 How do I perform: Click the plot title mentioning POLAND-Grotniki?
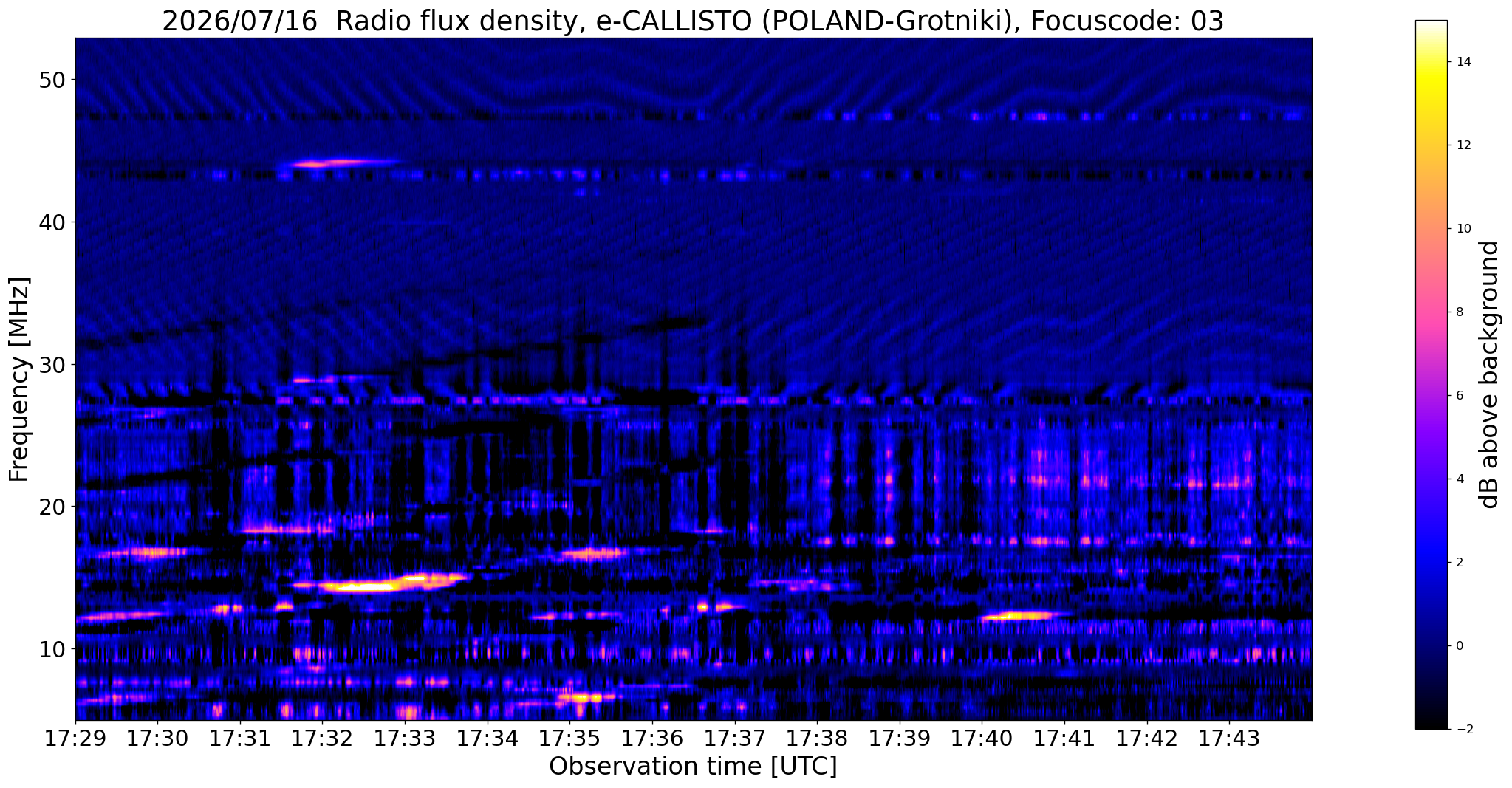(x=693, y=21)
